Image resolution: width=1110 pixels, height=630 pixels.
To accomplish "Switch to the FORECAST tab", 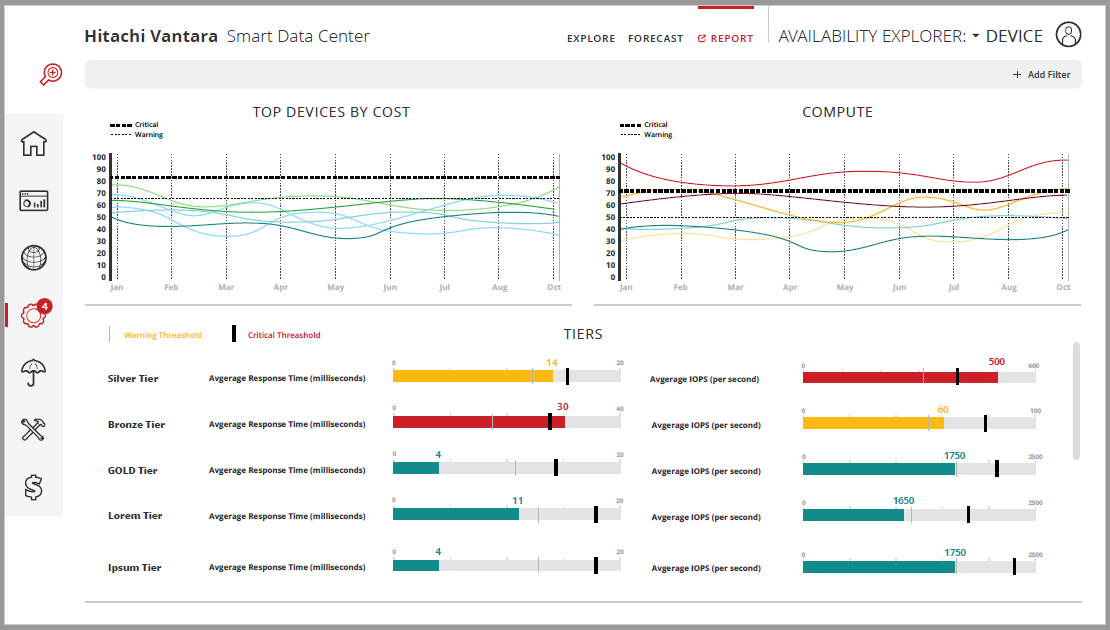I will [x=656, y=38].
